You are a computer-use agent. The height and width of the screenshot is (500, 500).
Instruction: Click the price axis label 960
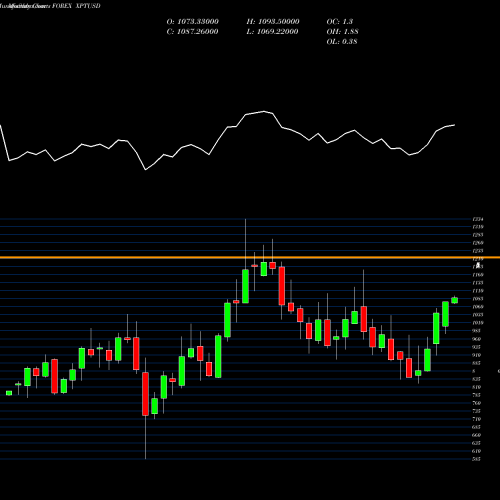point(476,339)
